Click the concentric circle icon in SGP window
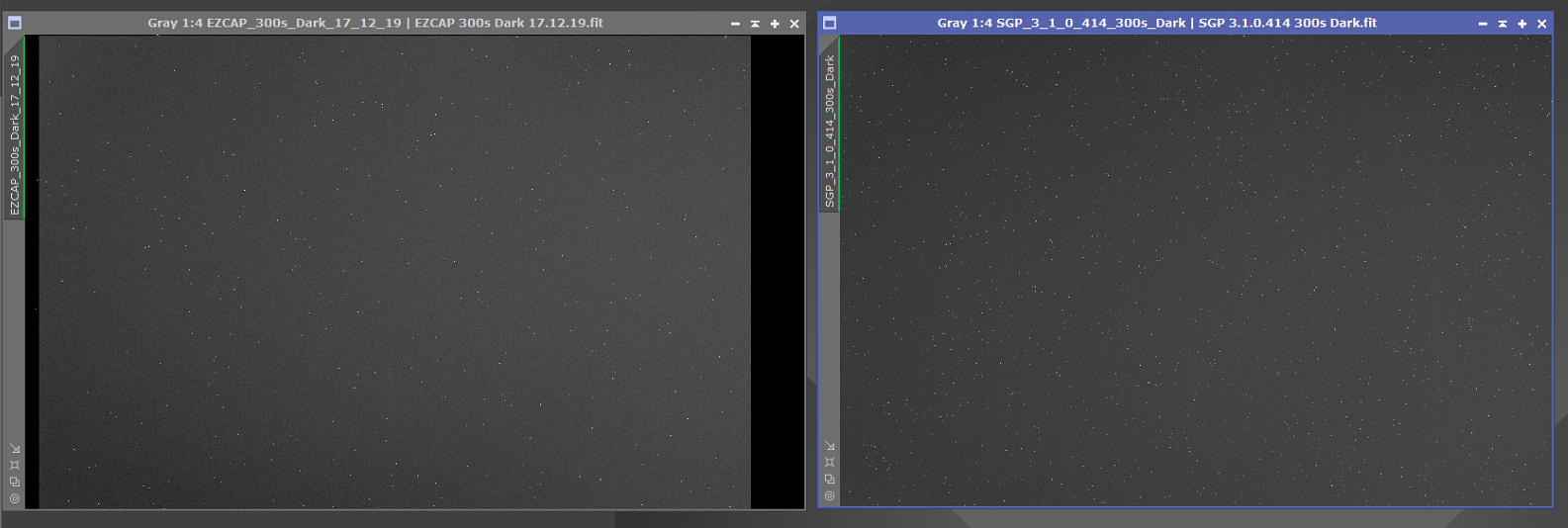 pos(830,495)
